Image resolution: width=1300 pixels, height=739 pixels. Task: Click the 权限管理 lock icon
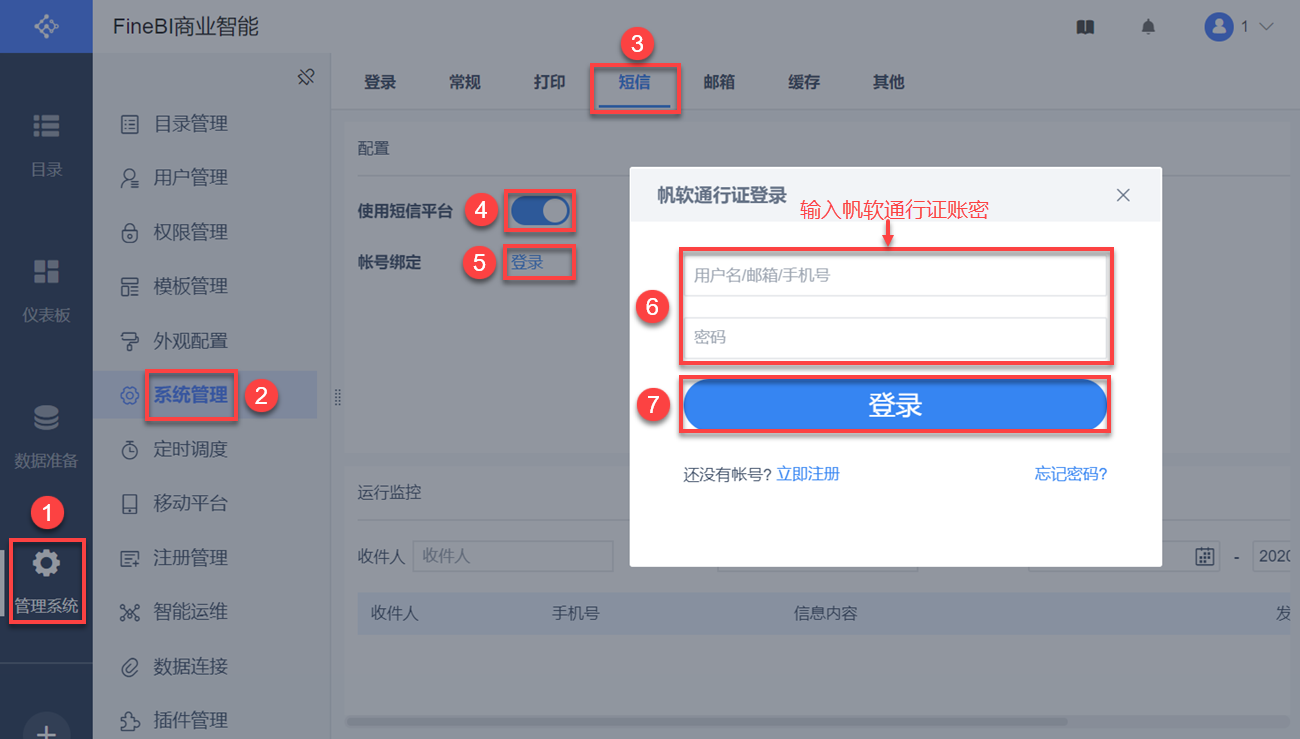(130, 233)
